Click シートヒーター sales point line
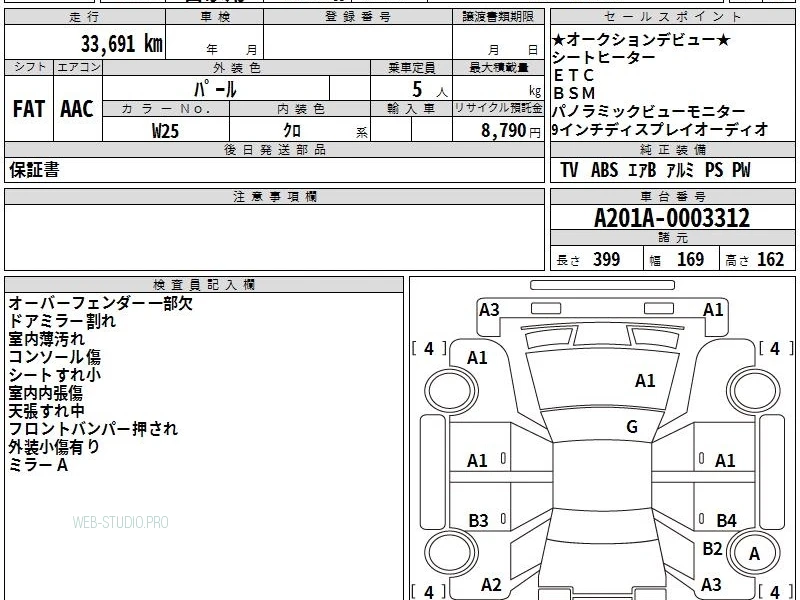Screen dimensions: 800x600 [604, 57]
